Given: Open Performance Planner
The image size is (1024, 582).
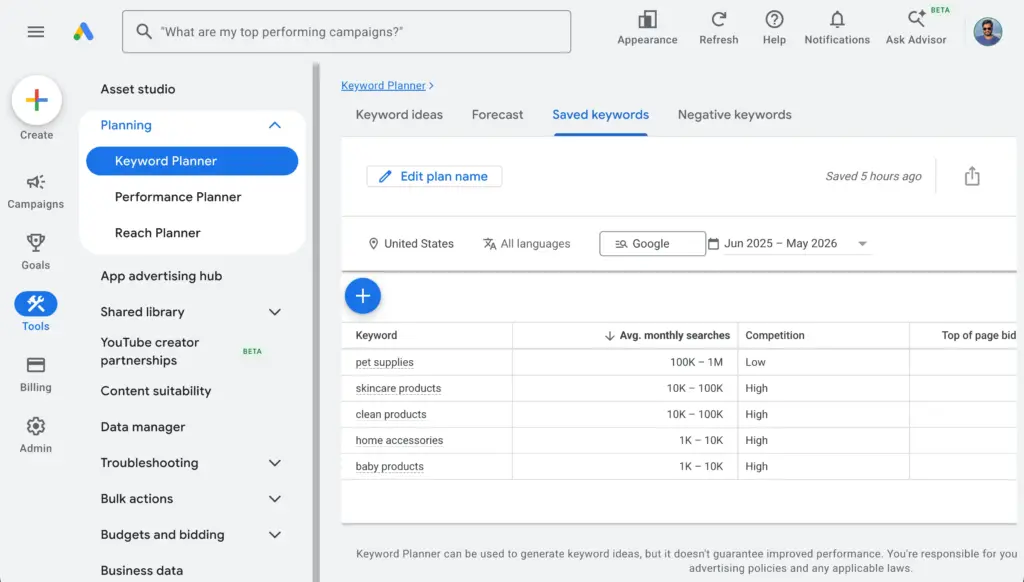Looking at the screenshot, I should pos(178,197).
